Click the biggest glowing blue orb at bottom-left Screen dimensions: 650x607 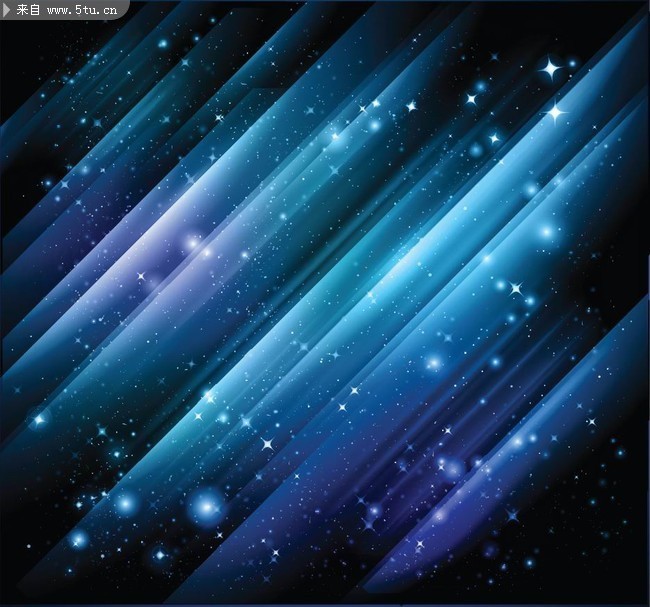point(207,507)
